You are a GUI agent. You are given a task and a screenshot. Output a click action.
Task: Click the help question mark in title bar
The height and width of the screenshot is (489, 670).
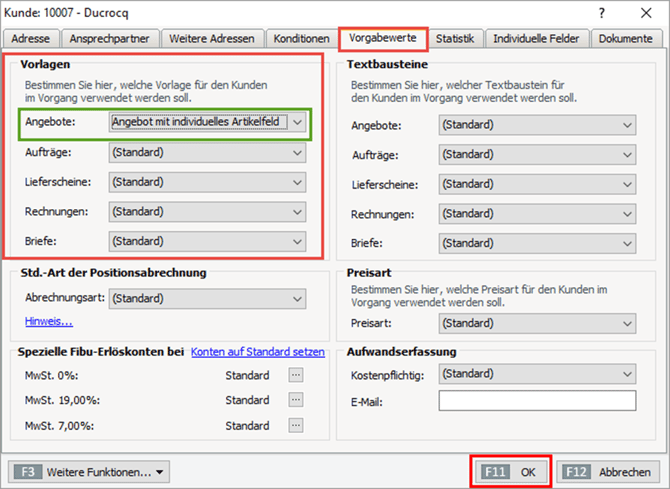[601, 13]
